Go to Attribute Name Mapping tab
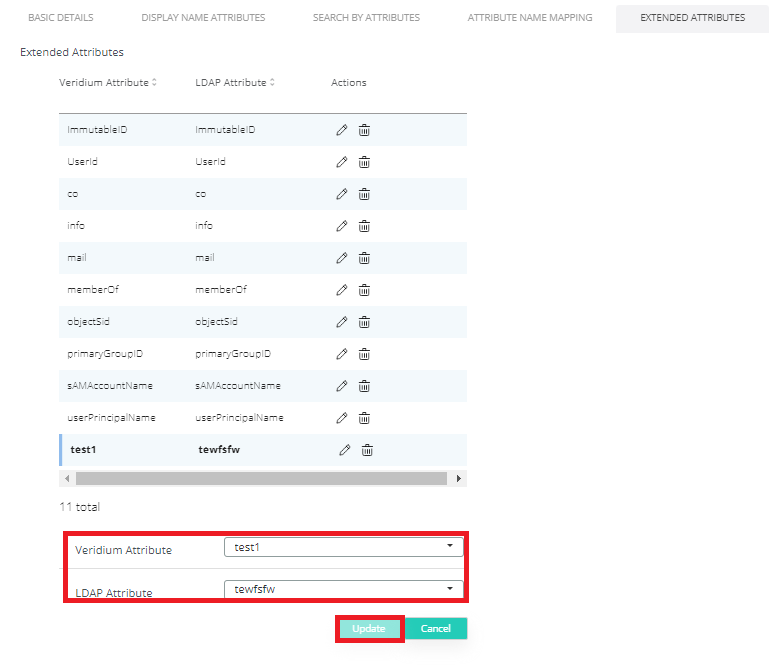This screenshot has height=667, width=775. 529,18
